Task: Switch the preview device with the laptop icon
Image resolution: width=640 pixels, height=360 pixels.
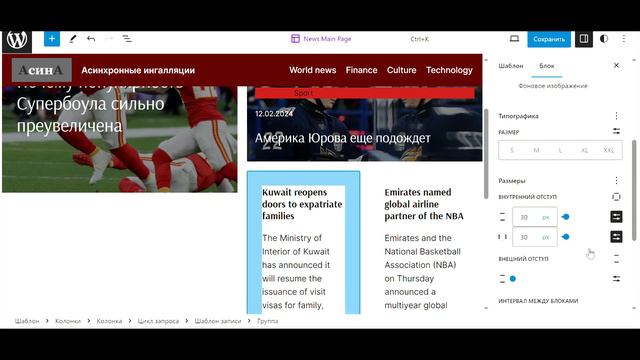Action: coord(514,39)
